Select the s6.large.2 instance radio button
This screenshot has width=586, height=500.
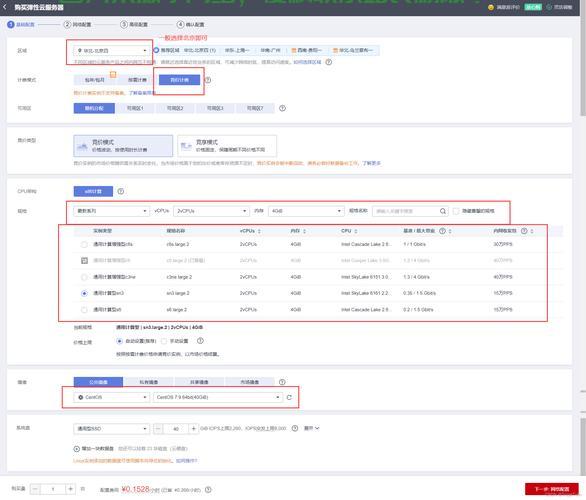[x=84, y=310]
